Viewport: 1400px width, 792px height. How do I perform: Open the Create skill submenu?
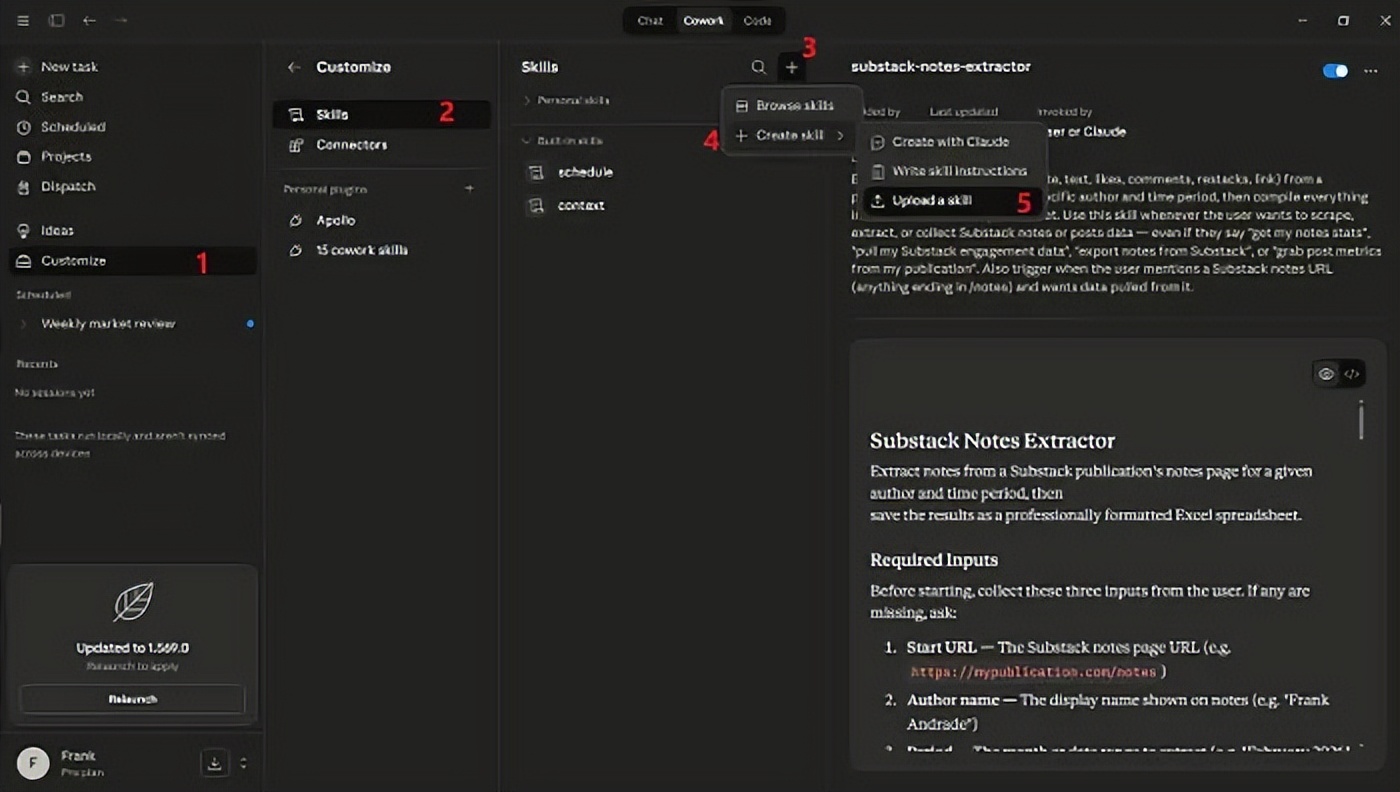click(x=791, y=135)
